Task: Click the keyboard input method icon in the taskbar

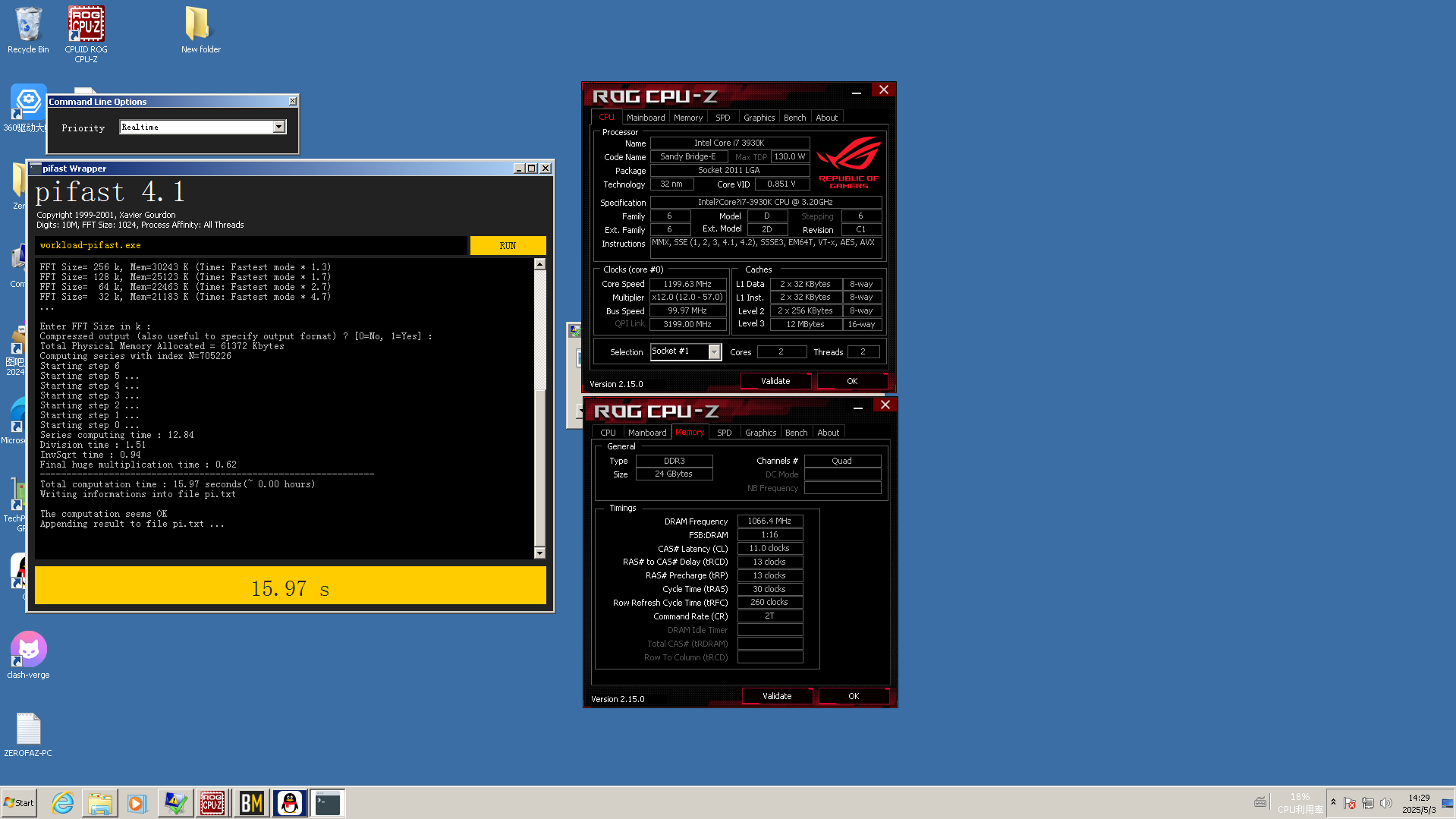Action: pyautogui.click(x=1260, y=802)
